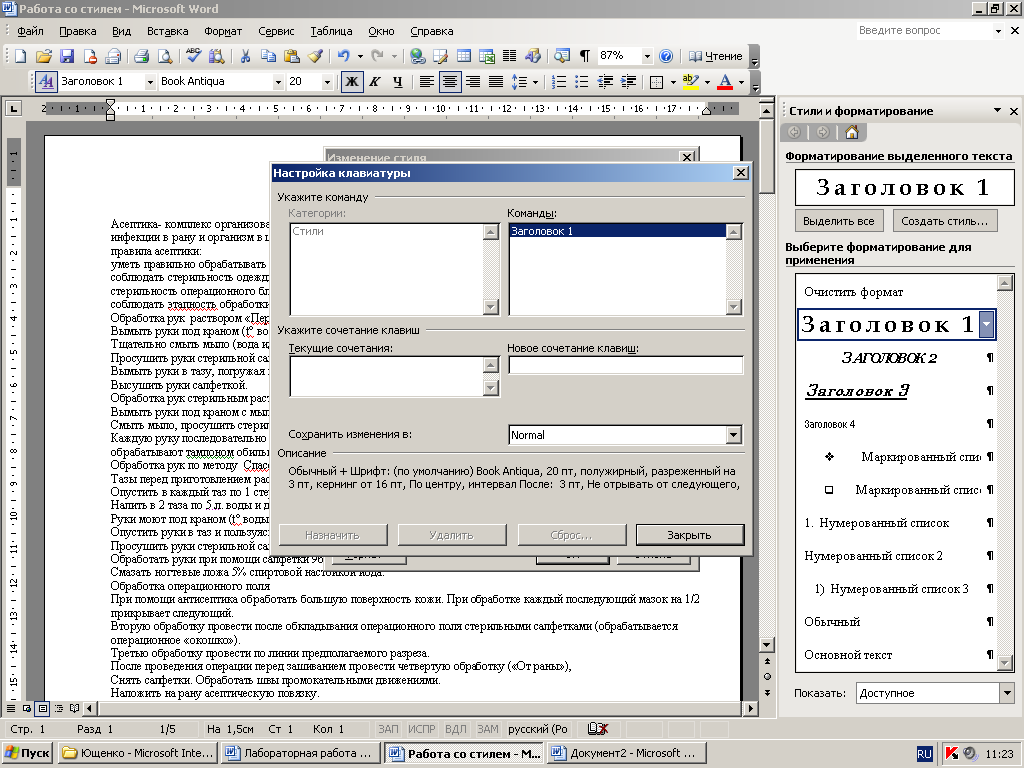
Task: Insert a hyperlink with the globe icon
Action: [417, 56]
